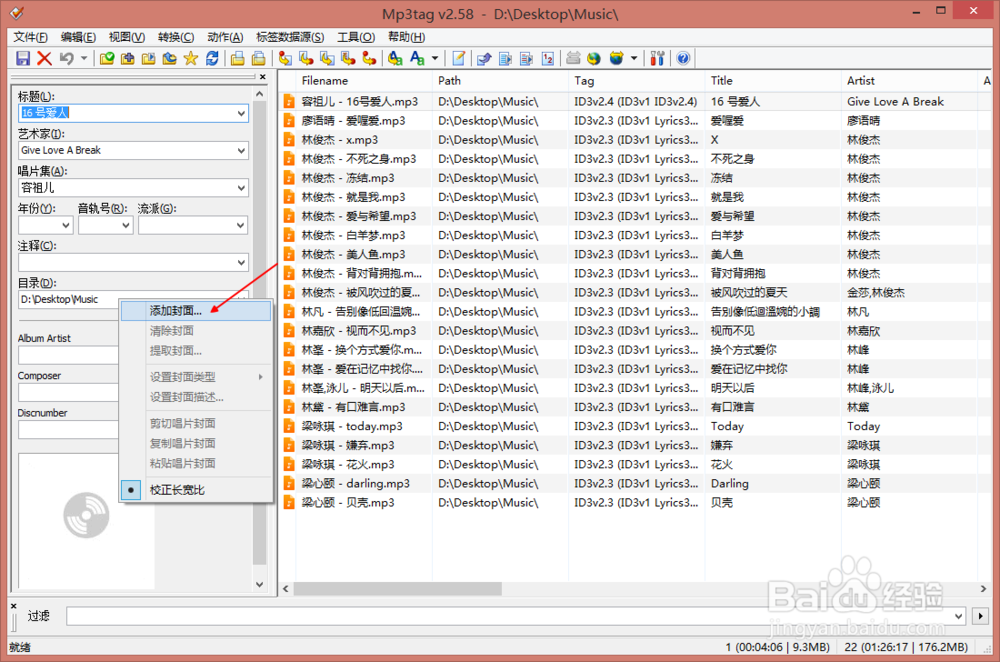Open the dropdown arrow beside the Aa icons
Image resolution: width=1000 pixels, height=662 pixels.
(435, 59)
